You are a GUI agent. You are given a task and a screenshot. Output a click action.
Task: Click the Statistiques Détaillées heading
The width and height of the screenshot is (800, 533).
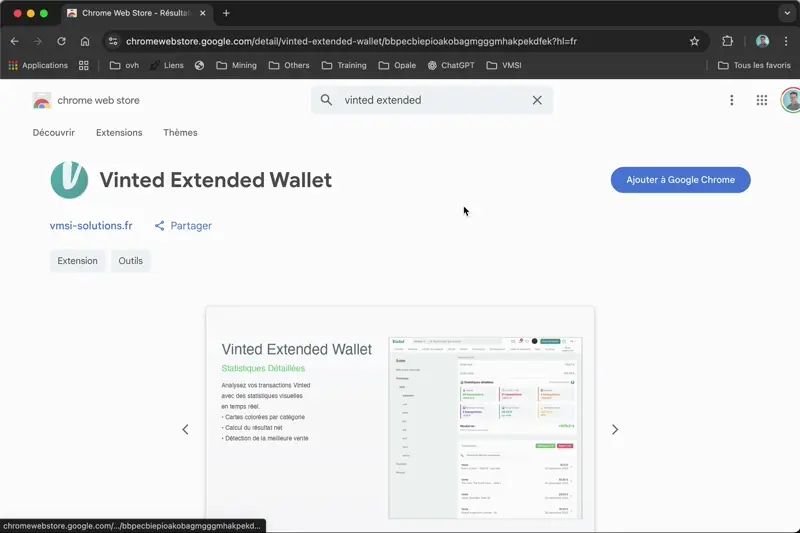click(263, 368)
